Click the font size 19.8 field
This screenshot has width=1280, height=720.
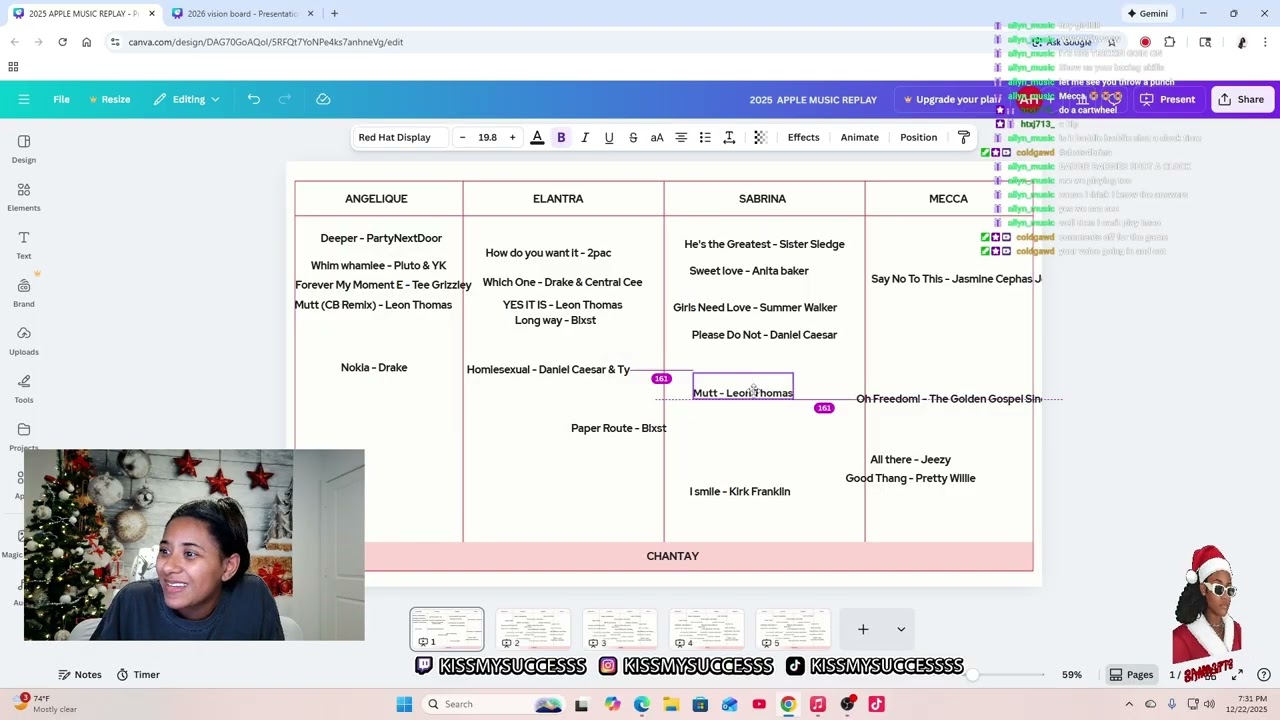pos(487,137)
